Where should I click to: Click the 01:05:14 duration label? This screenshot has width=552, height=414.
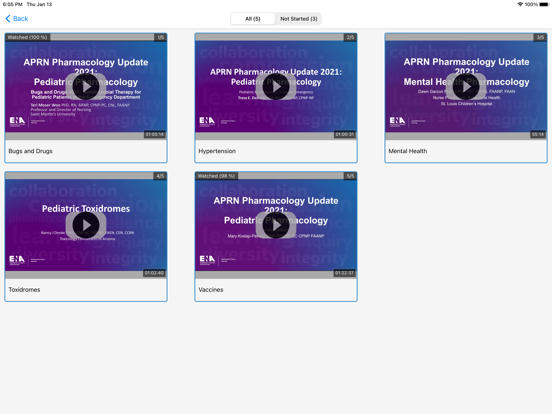[x=155, y=134]
